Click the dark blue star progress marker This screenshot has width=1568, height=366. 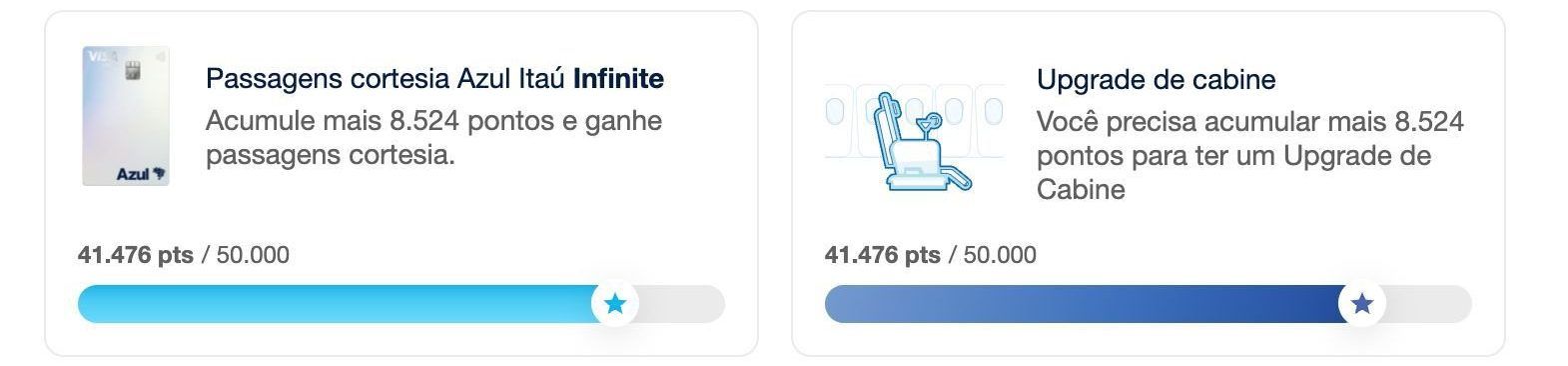tap(1362, 303)
